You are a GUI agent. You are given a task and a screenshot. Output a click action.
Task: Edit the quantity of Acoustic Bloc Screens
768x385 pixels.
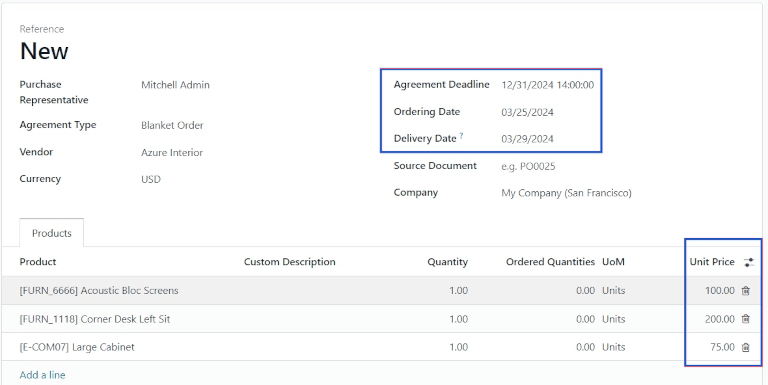tap(458, 290)
